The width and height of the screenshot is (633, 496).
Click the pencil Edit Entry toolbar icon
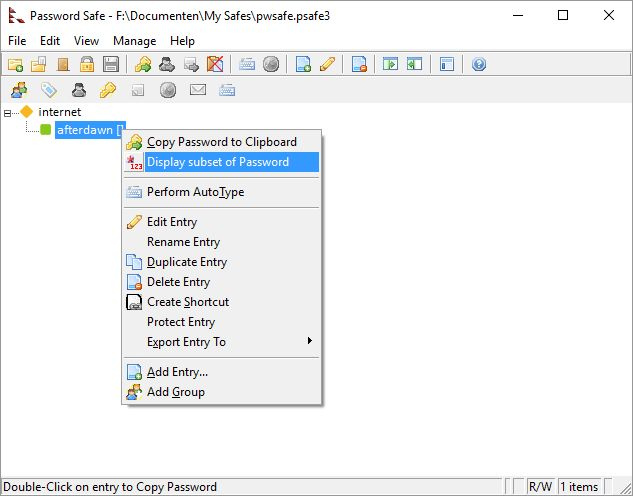(327, 65)
